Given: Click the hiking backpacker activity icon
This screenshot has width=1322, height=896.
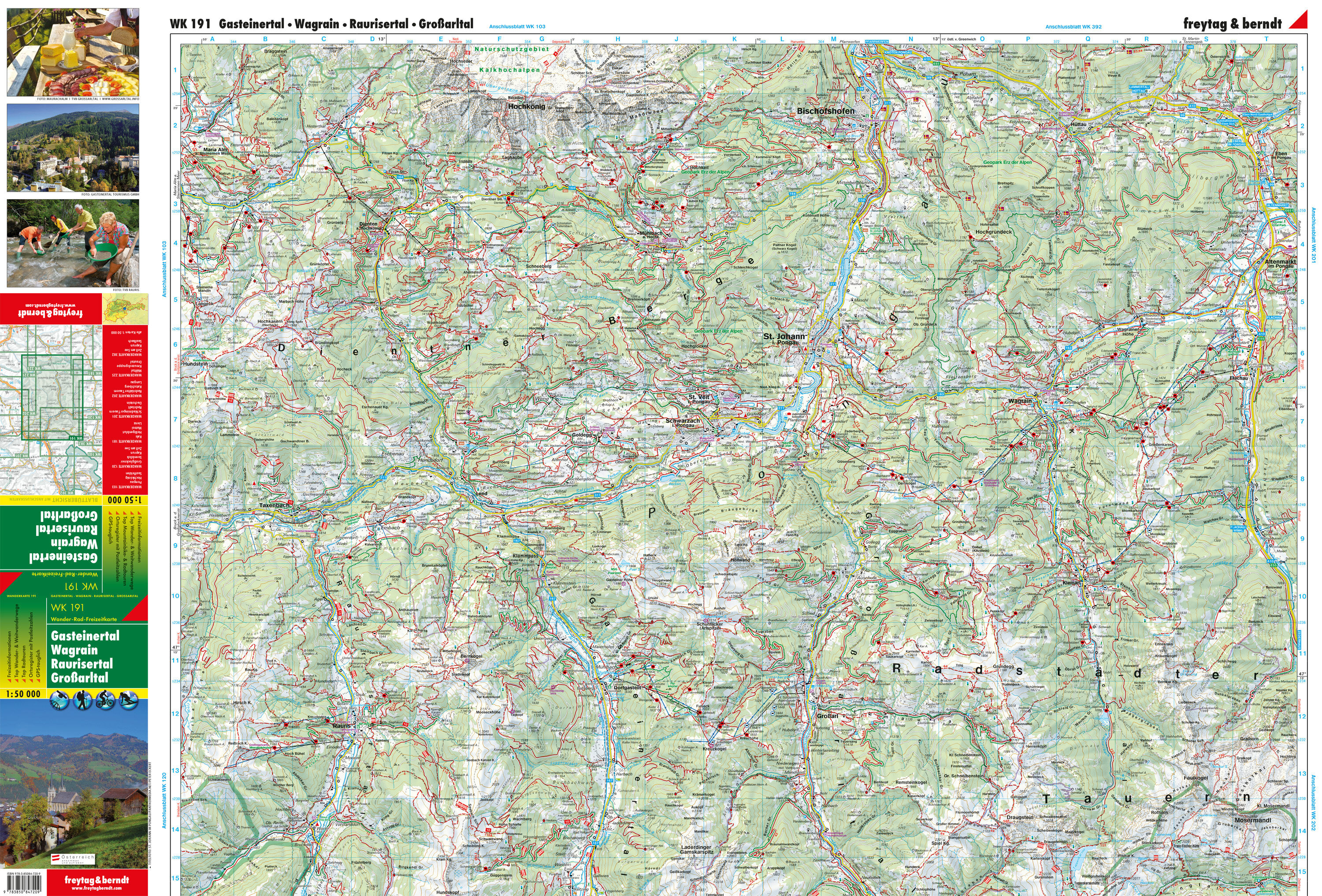Looking at the screenshot, I should click(x=82, y=700).
